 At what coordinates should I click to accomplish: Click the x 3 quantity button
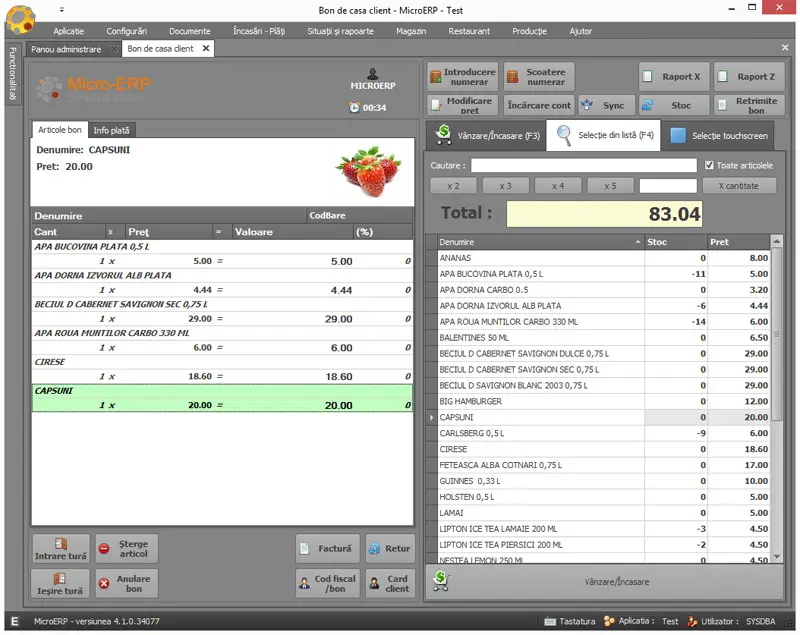505,186
